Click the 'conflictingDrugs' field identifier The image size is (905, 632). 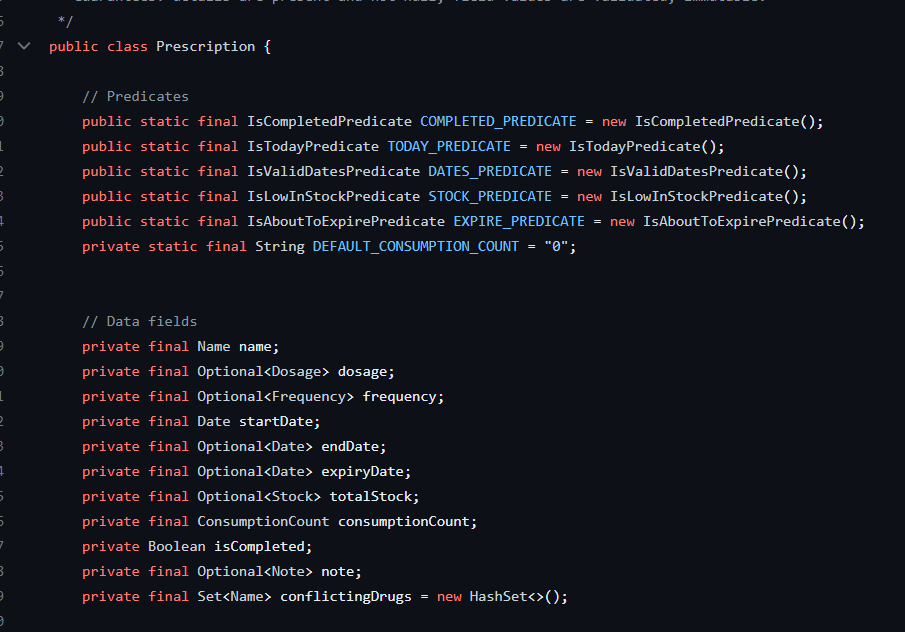(346, 597)
